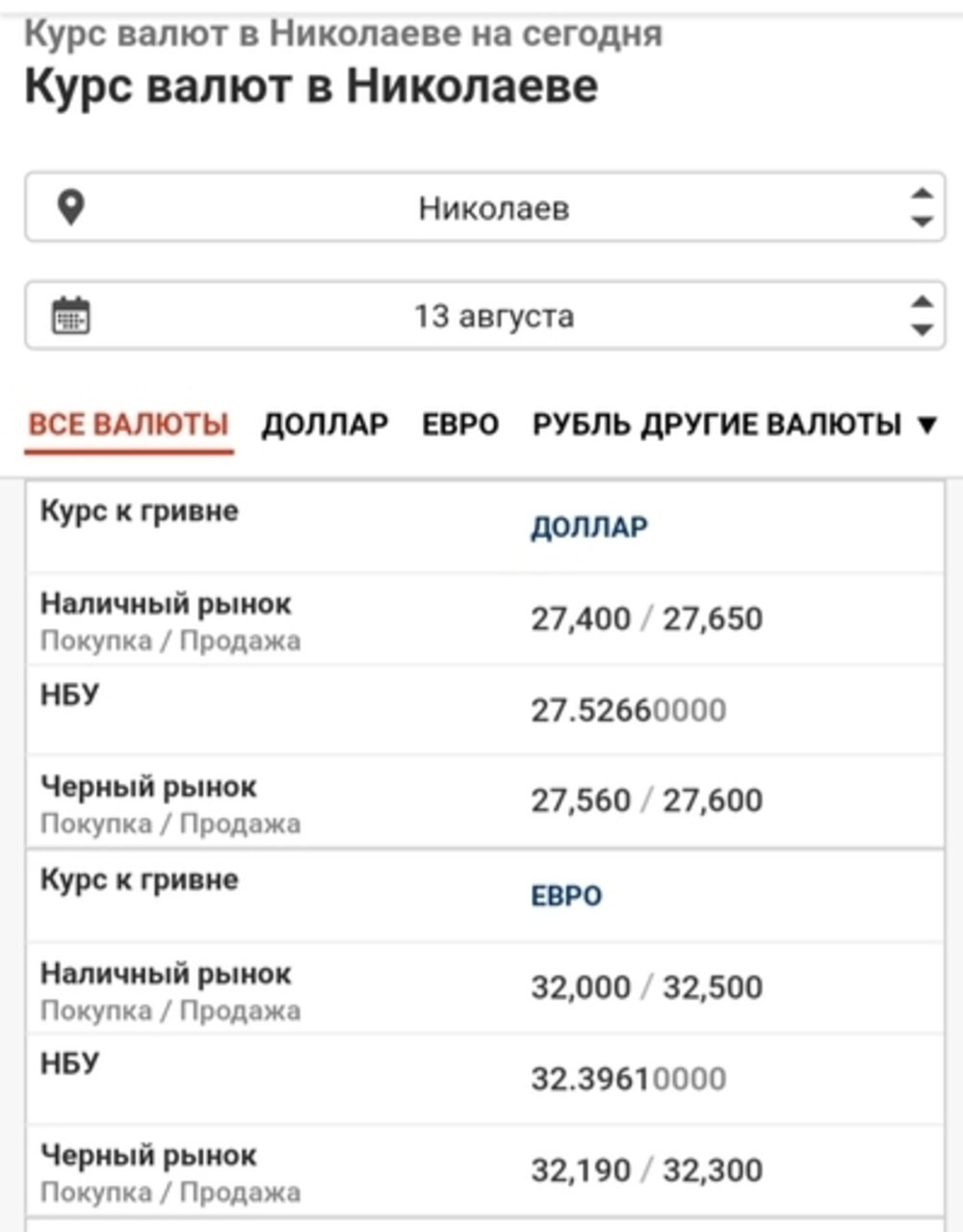Open the blue ДОЛЛАР table header link
The width and height of the screenshot is (963, 1232).
[x=589, y=527]
